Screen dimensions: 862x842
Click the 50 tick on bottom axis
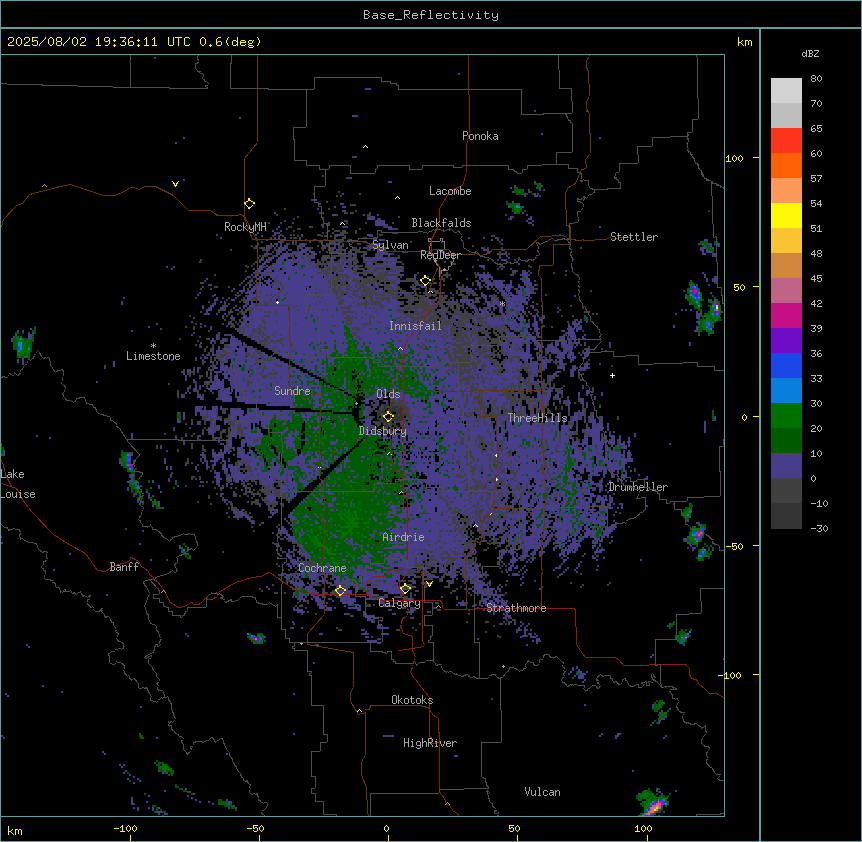click(514, 828)
